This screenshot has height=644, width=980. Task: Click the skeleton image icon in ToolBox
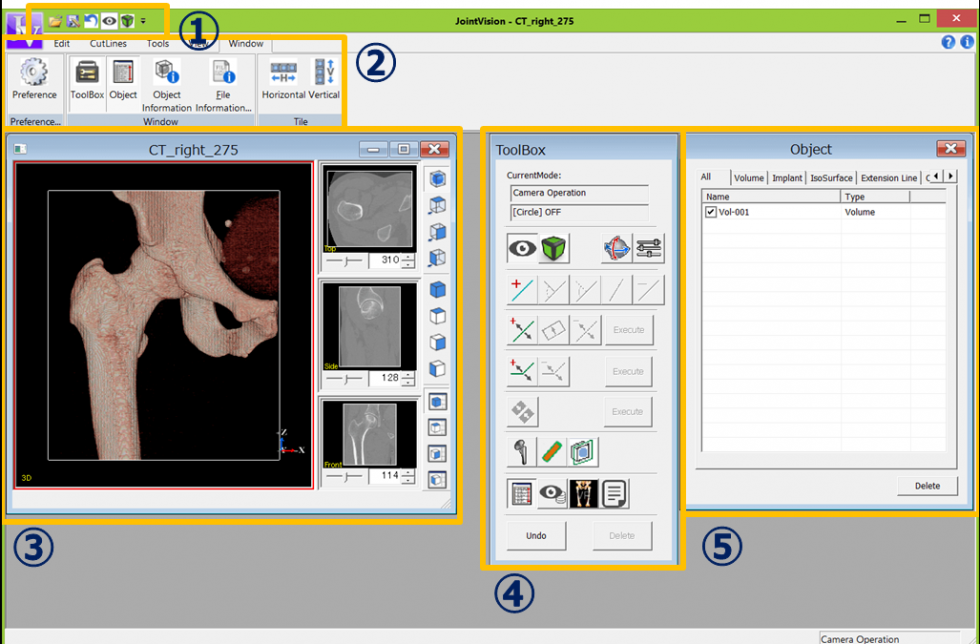(584, 493)
